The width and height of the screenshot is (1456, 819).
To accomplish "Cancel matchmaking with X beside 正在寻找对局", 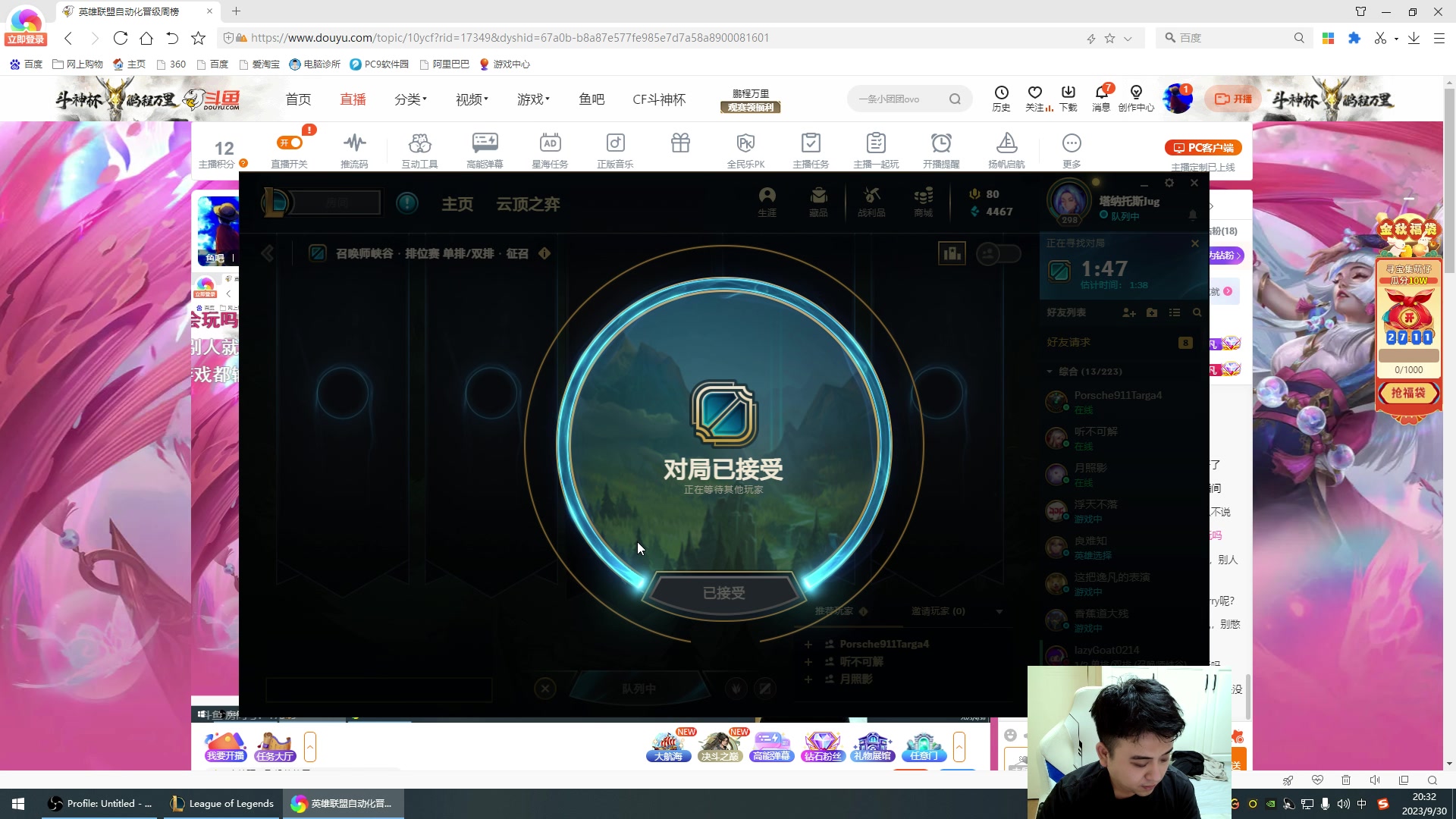I will [1195, 243].
